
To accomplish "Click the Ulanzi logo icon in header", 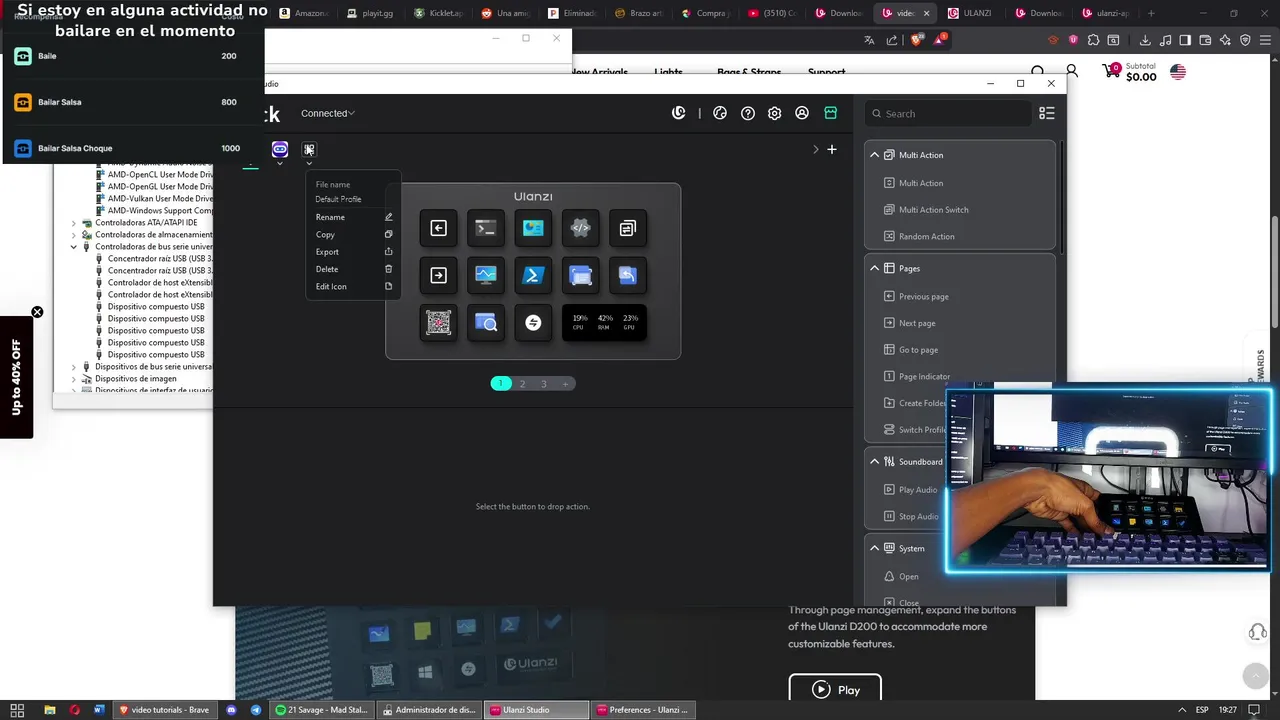I will tap(678, 113).
